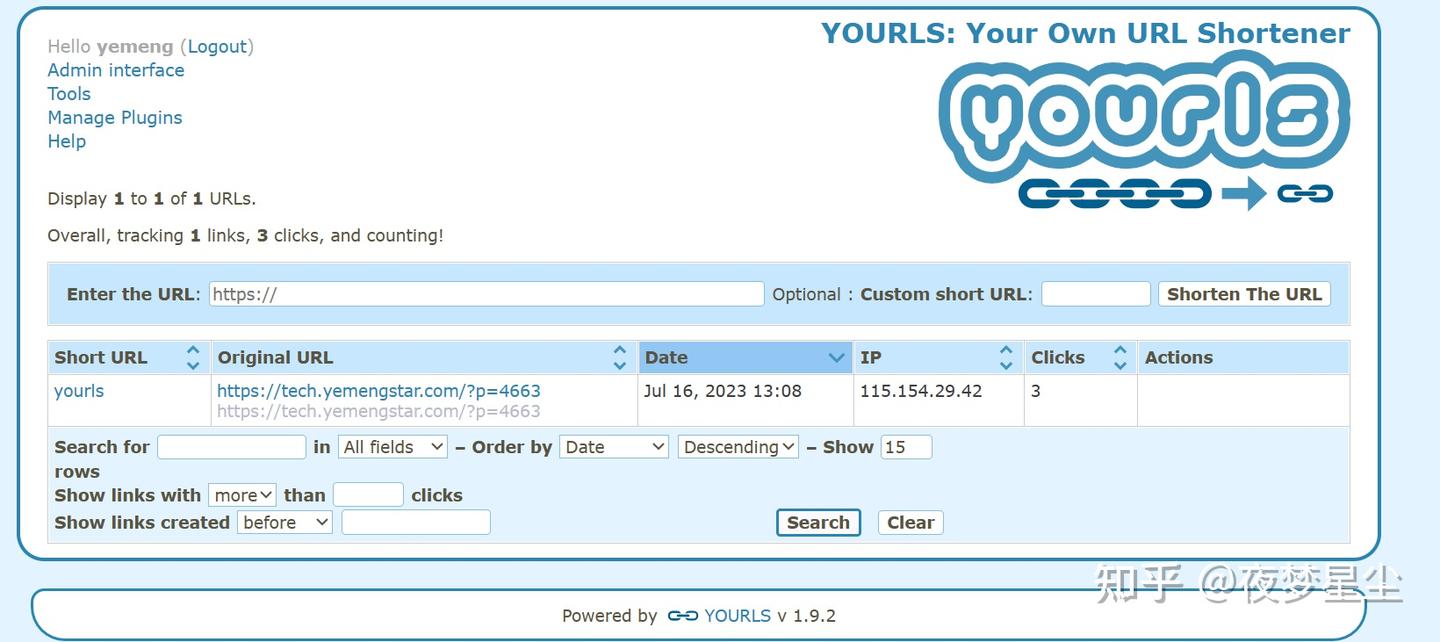This screenshot has height=642, width=1440.
Task: Click the Clear button to reset filters
Action: click(x=909, y=522)
